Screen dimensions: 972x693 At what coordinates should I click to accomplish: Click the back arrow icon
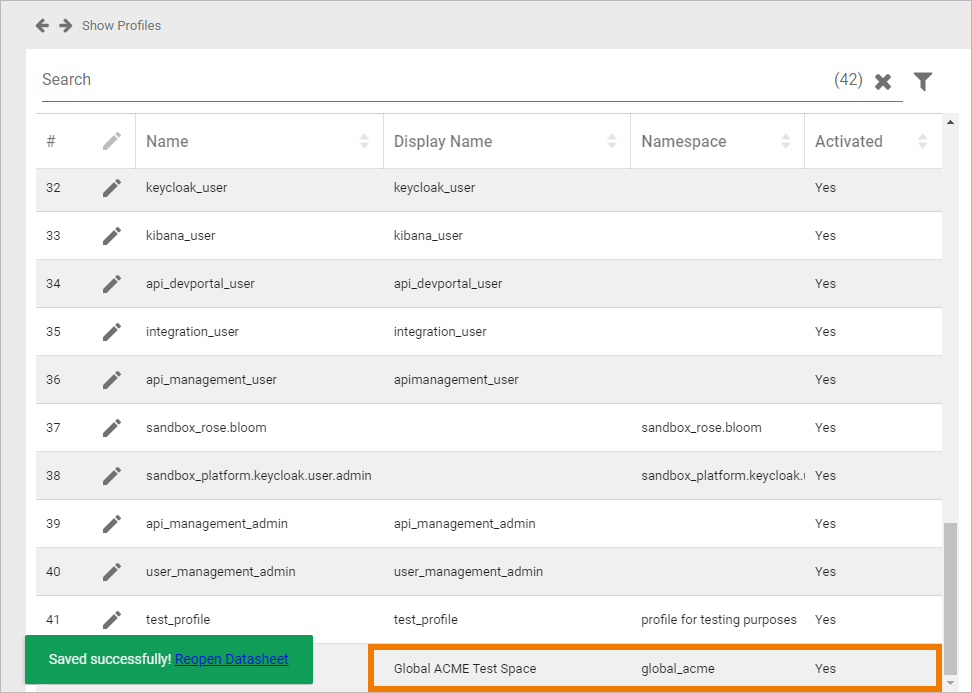click(x=42, y=25)
